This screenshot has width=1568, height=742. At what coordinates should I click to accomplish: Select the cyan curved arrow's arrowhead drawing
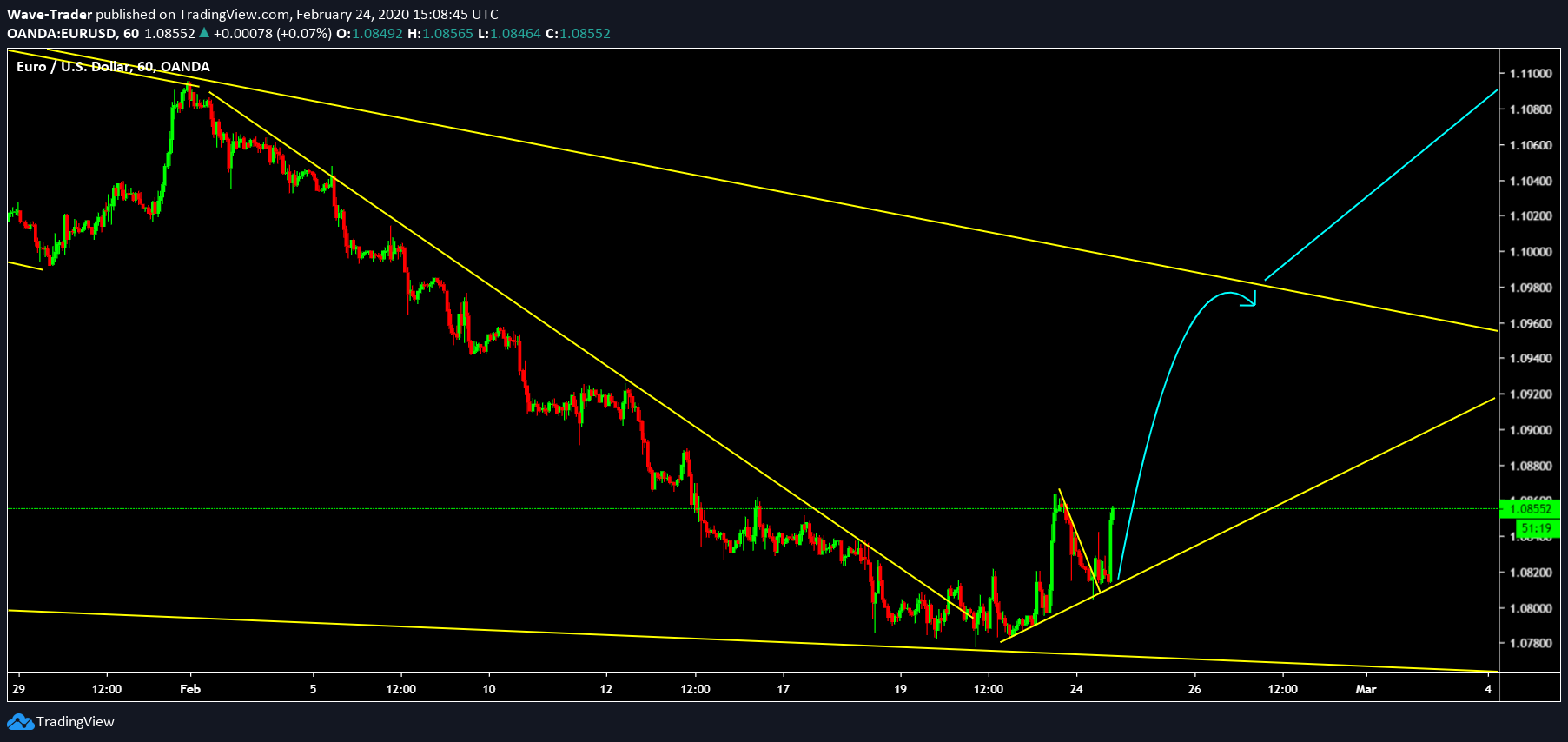click(1248, 299)
